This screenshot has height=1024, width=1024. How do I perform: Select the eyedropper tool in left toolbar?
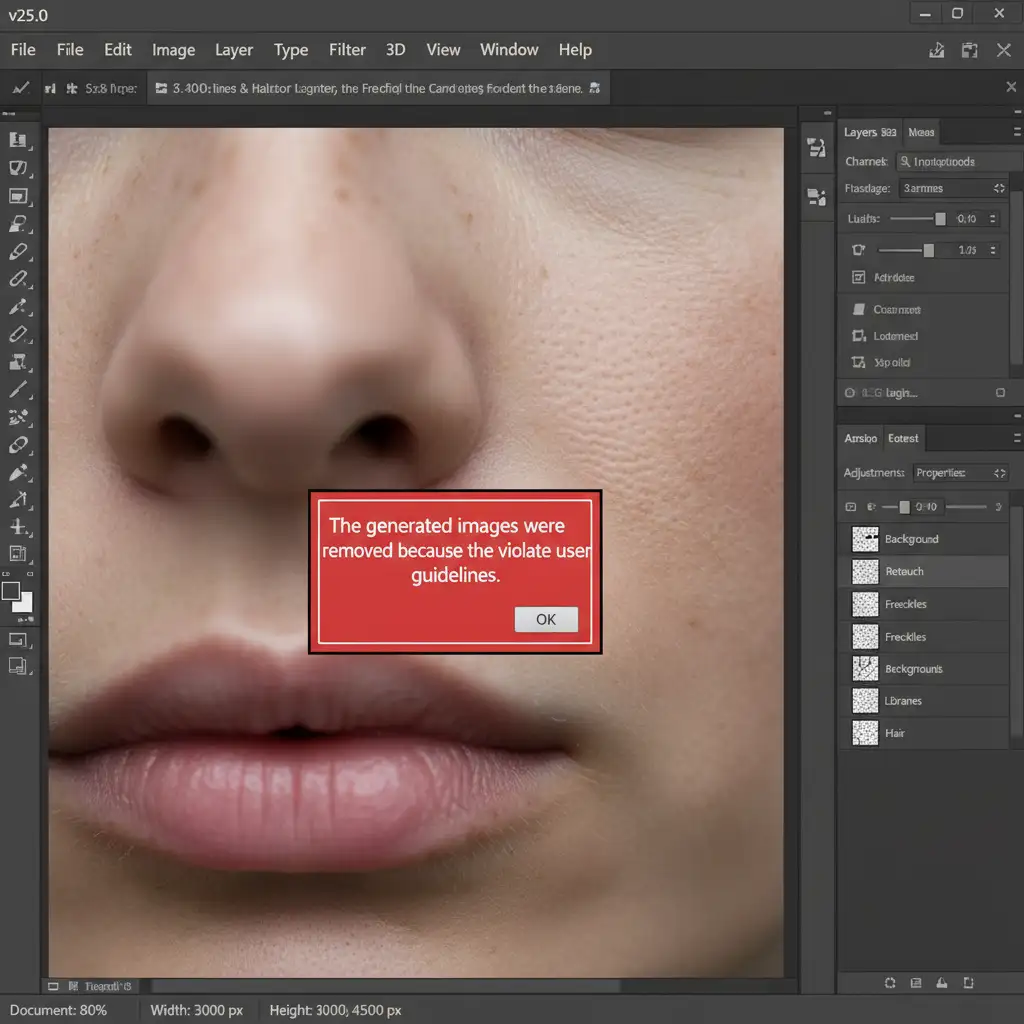tap(19, 306)
